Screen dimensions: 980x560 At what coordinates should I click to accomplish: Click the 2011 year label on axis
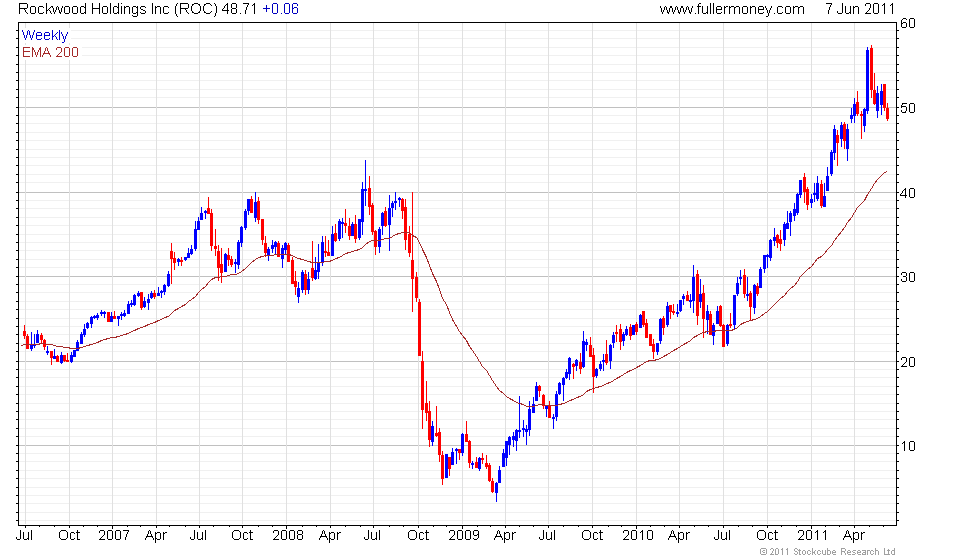pos(812,536)
